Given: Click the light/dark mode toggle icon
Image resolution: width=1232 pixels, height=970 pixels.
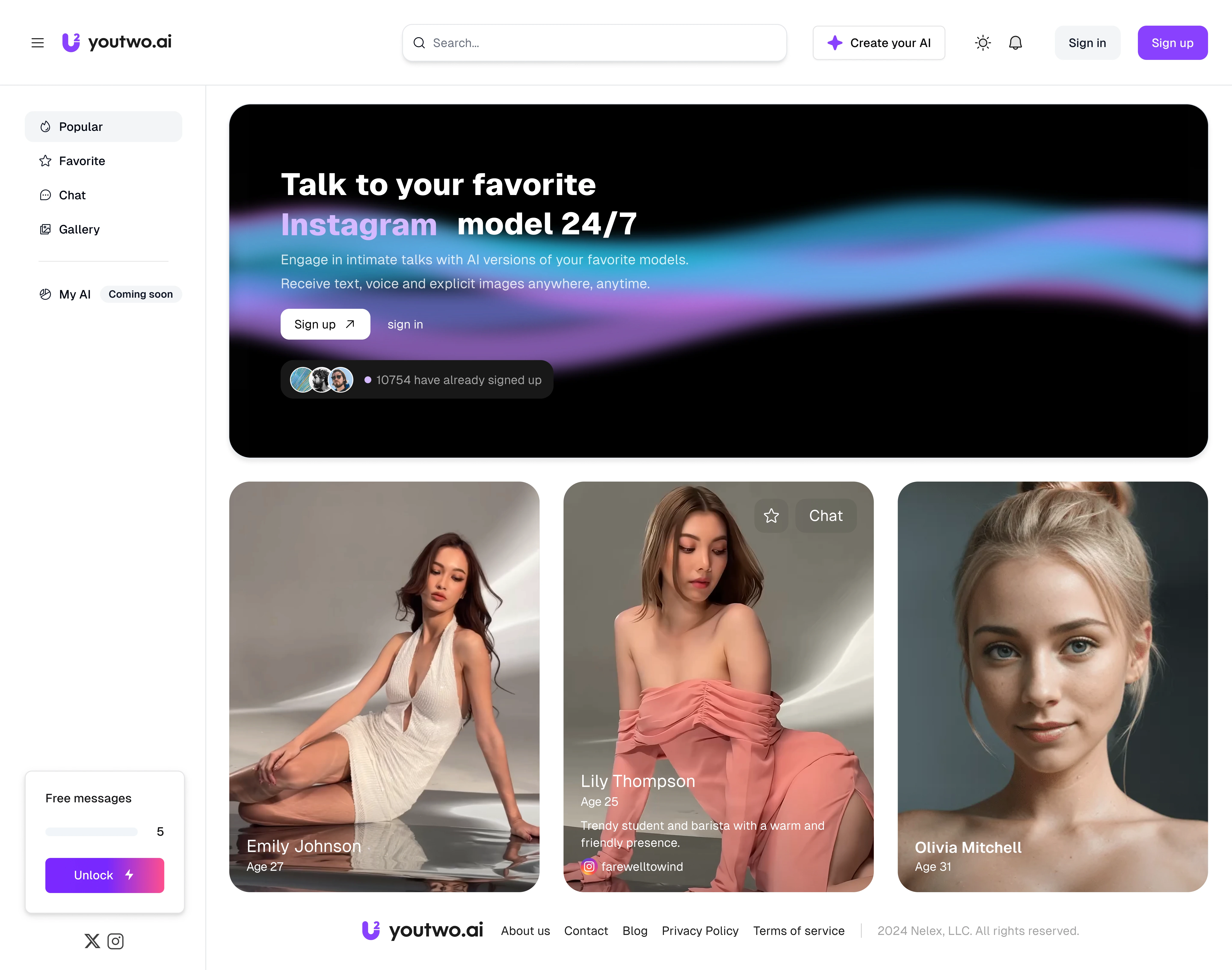Looking at the screenshot, I should [x=983, y=42].
